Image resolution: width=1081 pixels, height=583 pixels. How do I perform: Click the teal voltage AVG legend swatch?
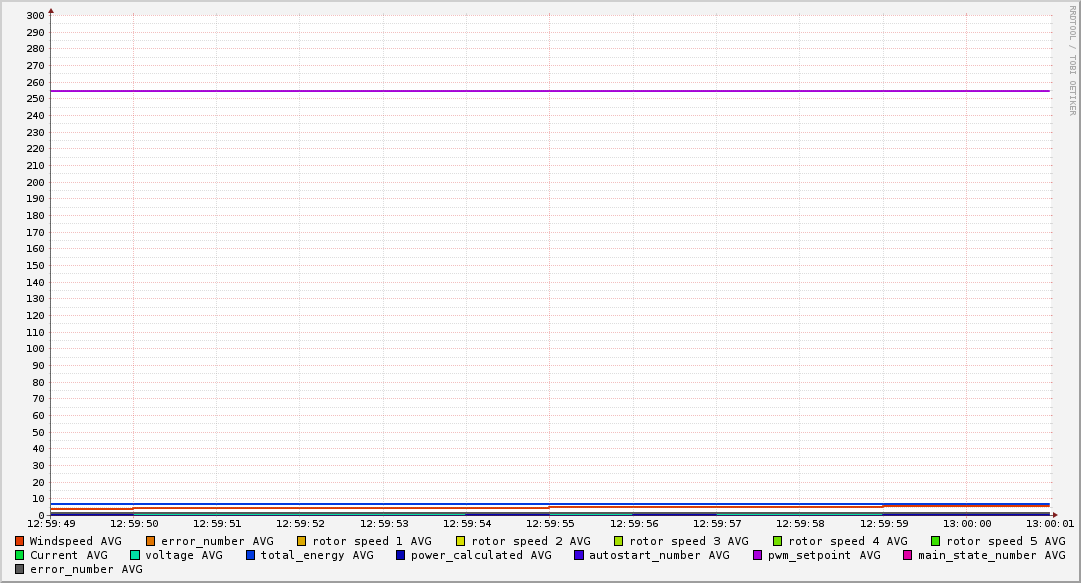tap(135, 555)
